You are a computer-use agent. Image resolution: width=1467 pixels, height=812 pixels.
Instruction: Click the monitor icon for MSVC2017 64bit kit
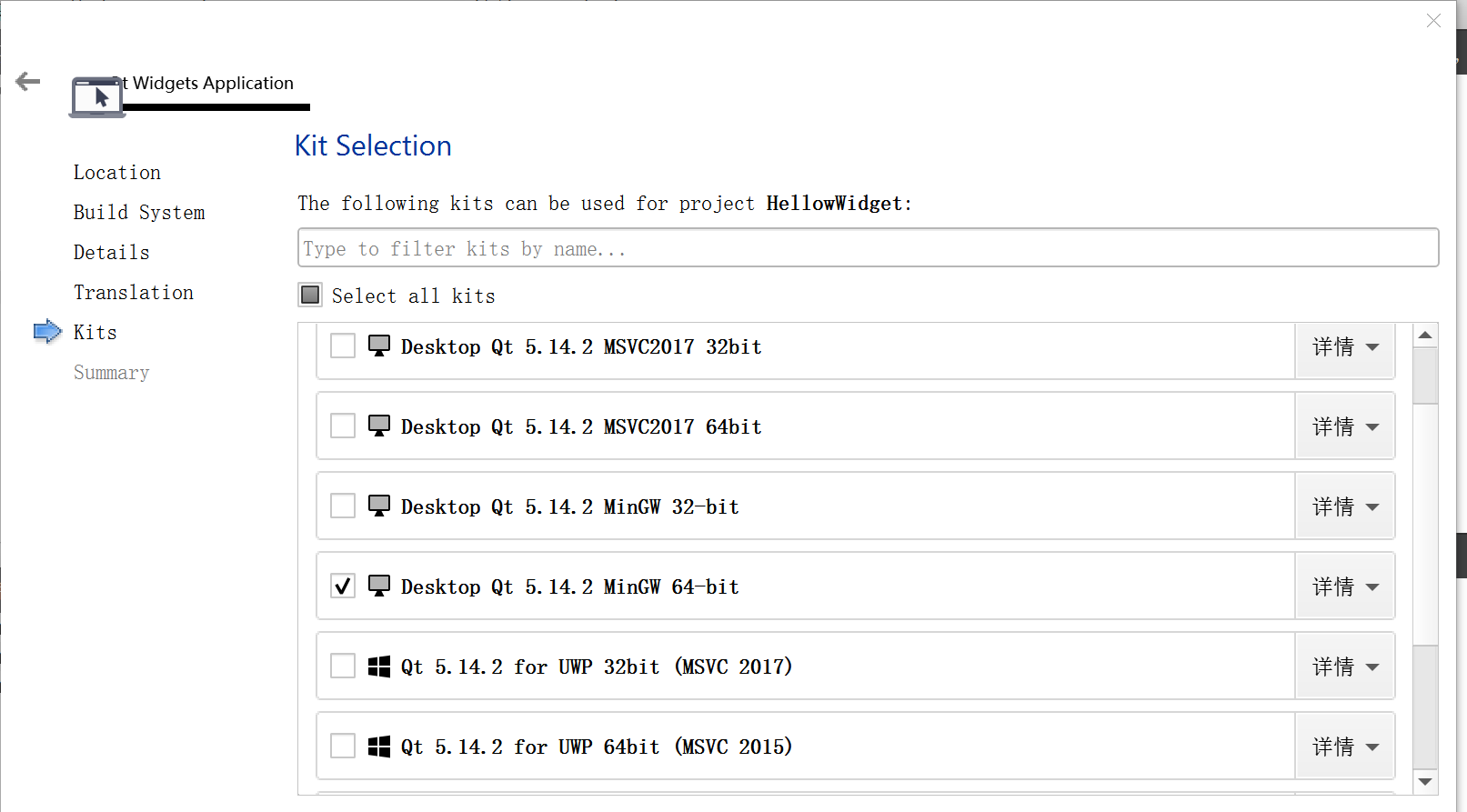click(379, 426)
